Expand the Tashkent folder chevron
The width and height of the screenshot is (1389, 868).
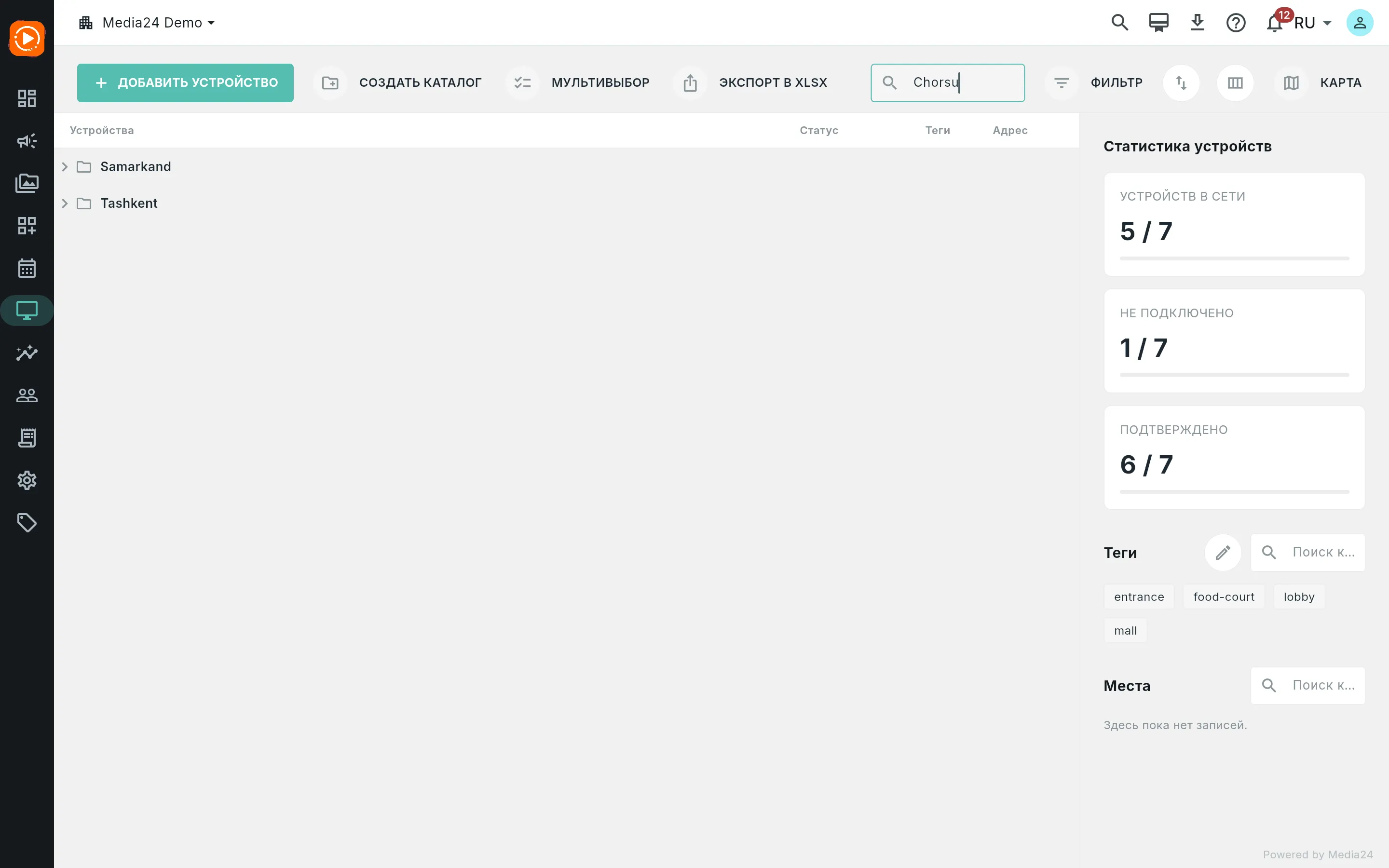tap(65, 204)
